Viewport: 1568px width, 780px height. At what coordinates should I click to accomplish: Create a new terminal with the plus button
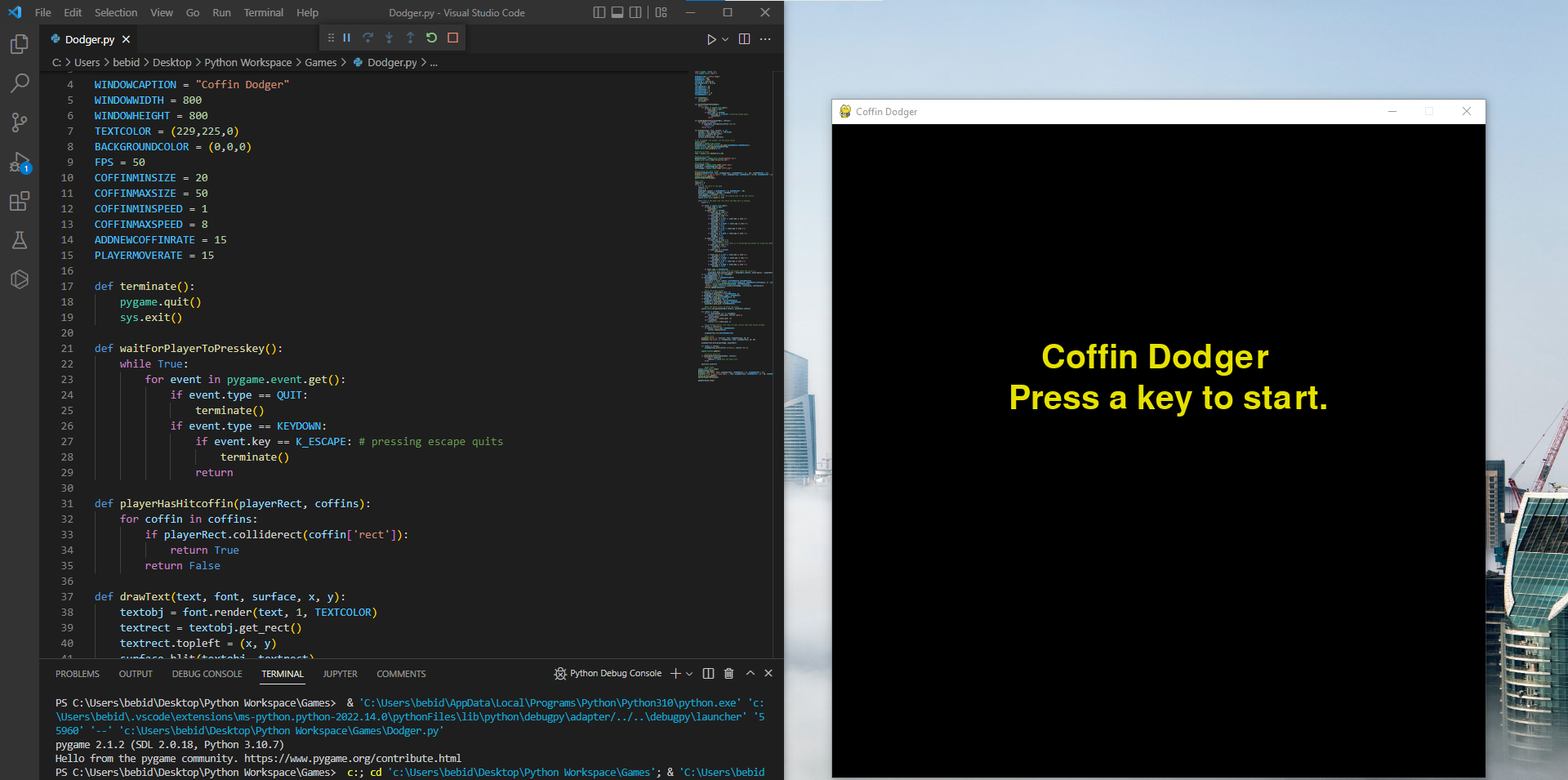coord(675,673)
